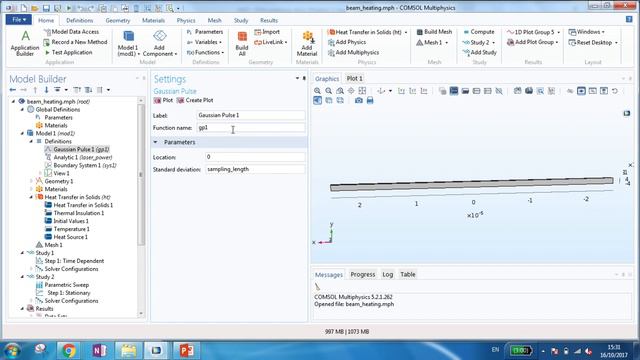This screenshot has width=640, height=360.
Task: Click the Save icon in the title bar
Action: (46, 8)
